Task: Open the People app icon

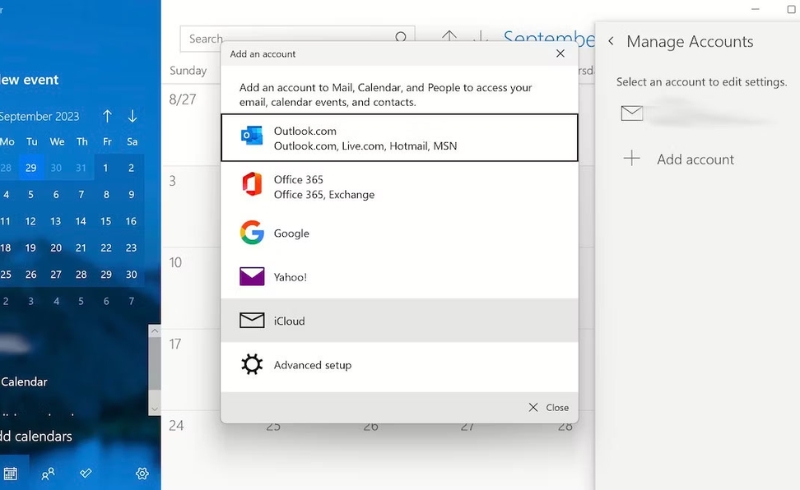Action: click(x=48, y=474)
